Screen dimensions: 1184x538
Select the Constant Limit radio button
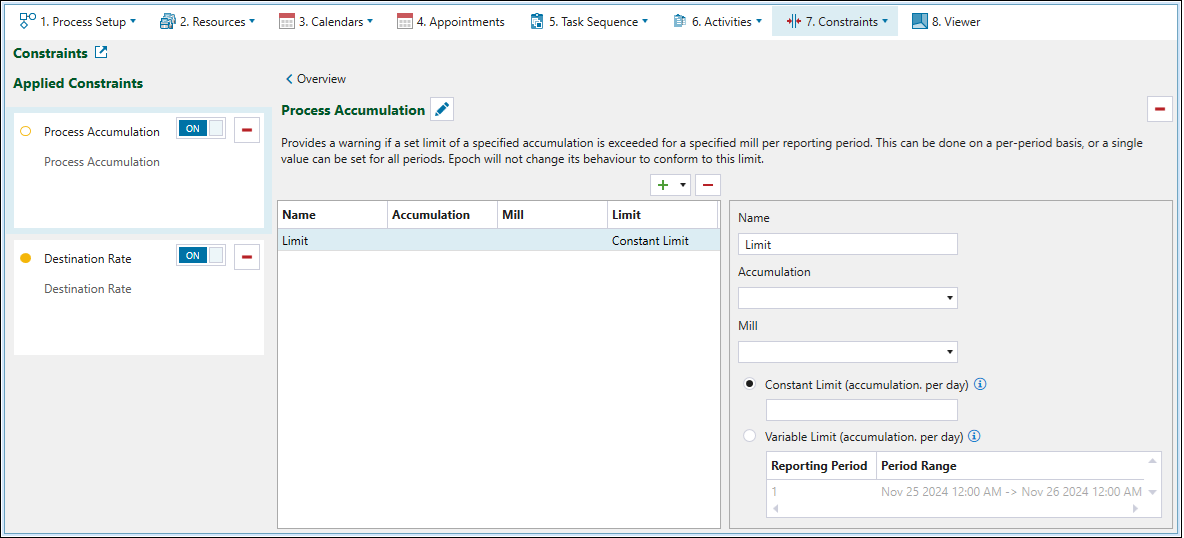pos(750,384)
